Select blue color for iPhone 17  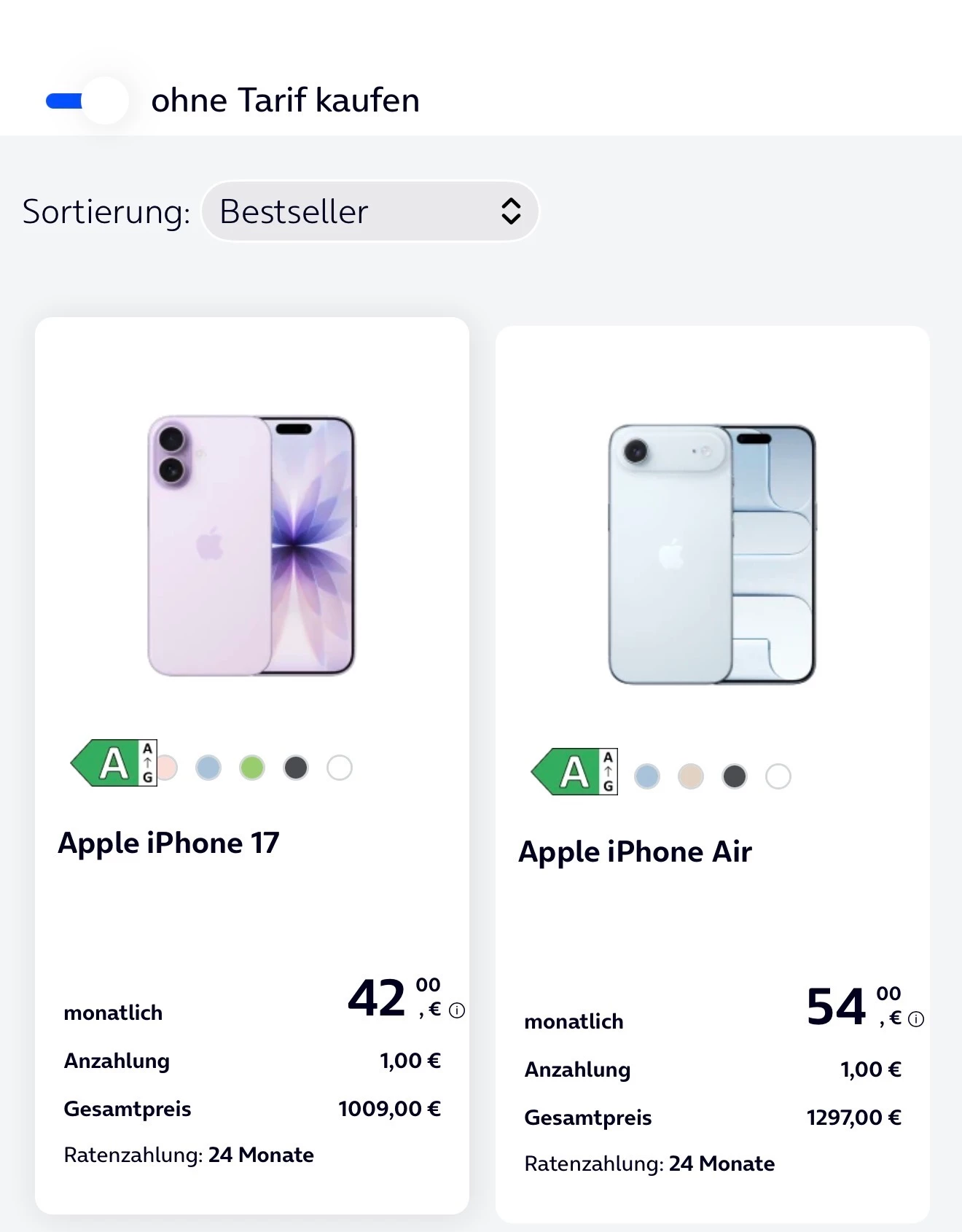[208, 768]
